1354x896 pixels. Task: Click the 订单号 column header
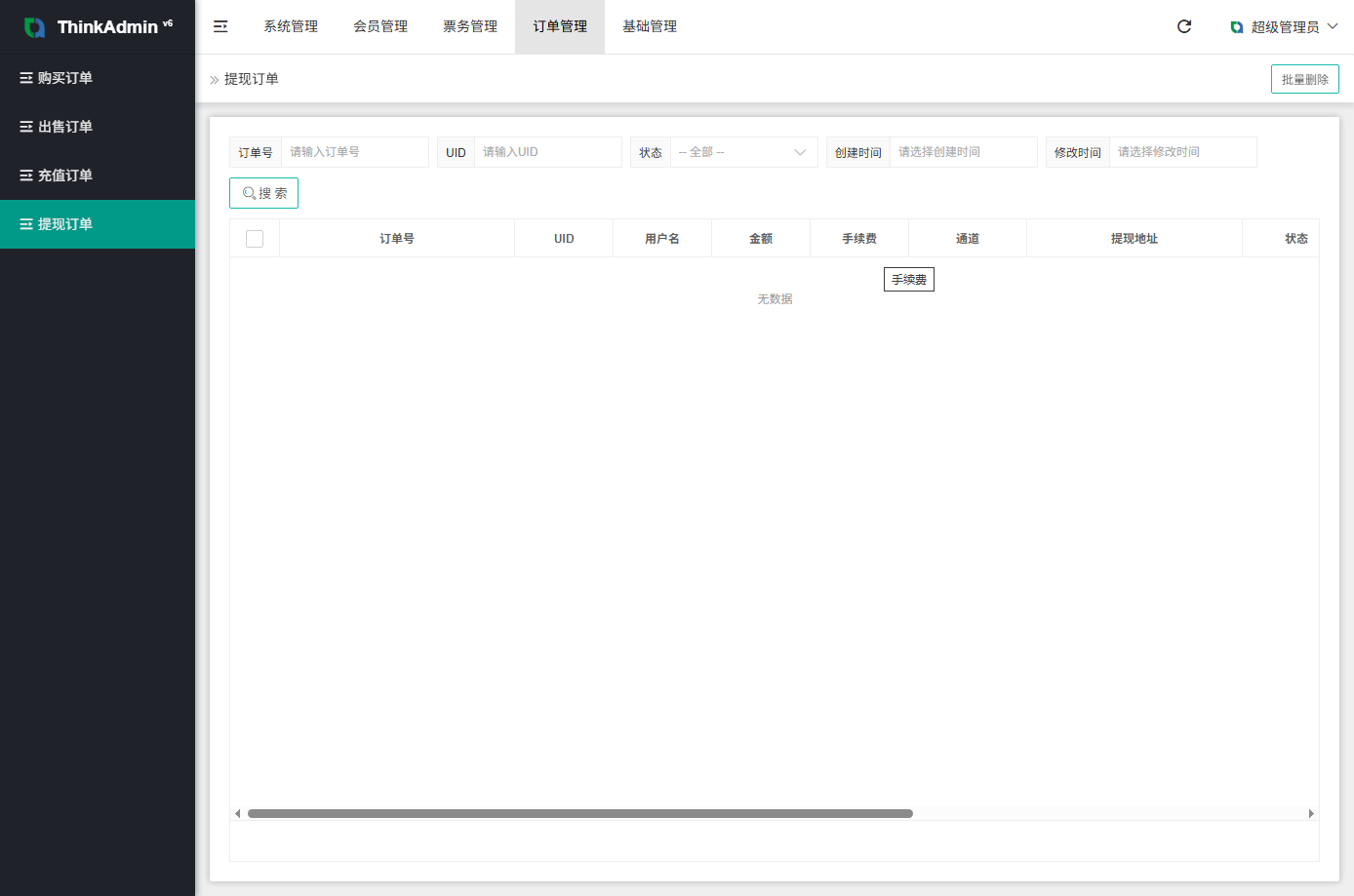click(397, 239)
